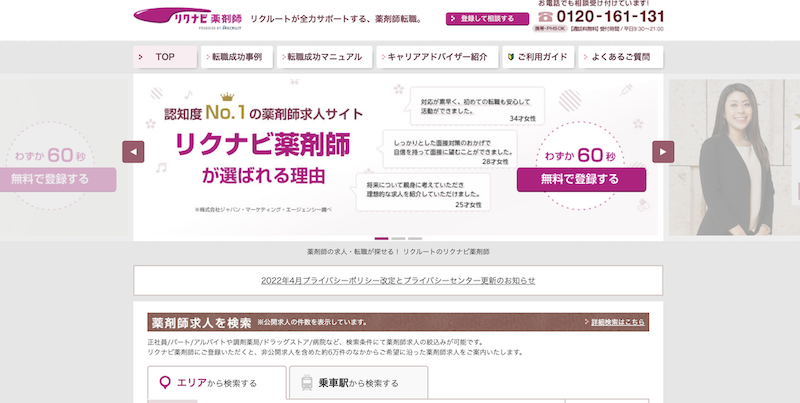
Task: Click the 25才女性 testimonial bubble
Action: pyautogui.click(x=420, y=192)
